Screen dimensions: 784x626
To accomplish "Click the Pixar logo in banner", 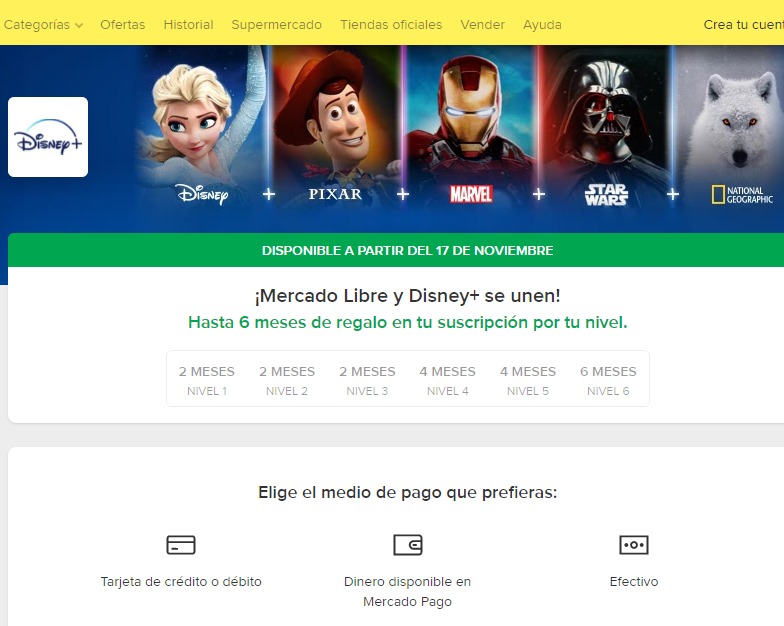I will click(x=335, y=194).
